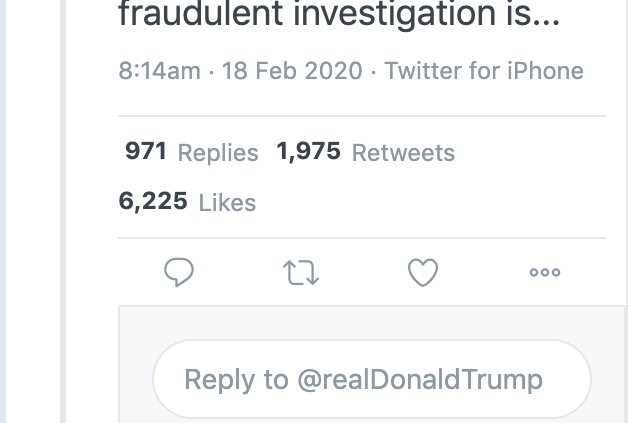This screenshot has width=628, height=423.
Task: Open the Twitter for iPhone source link
Action: pyautogui.click(x=484, y=71)
